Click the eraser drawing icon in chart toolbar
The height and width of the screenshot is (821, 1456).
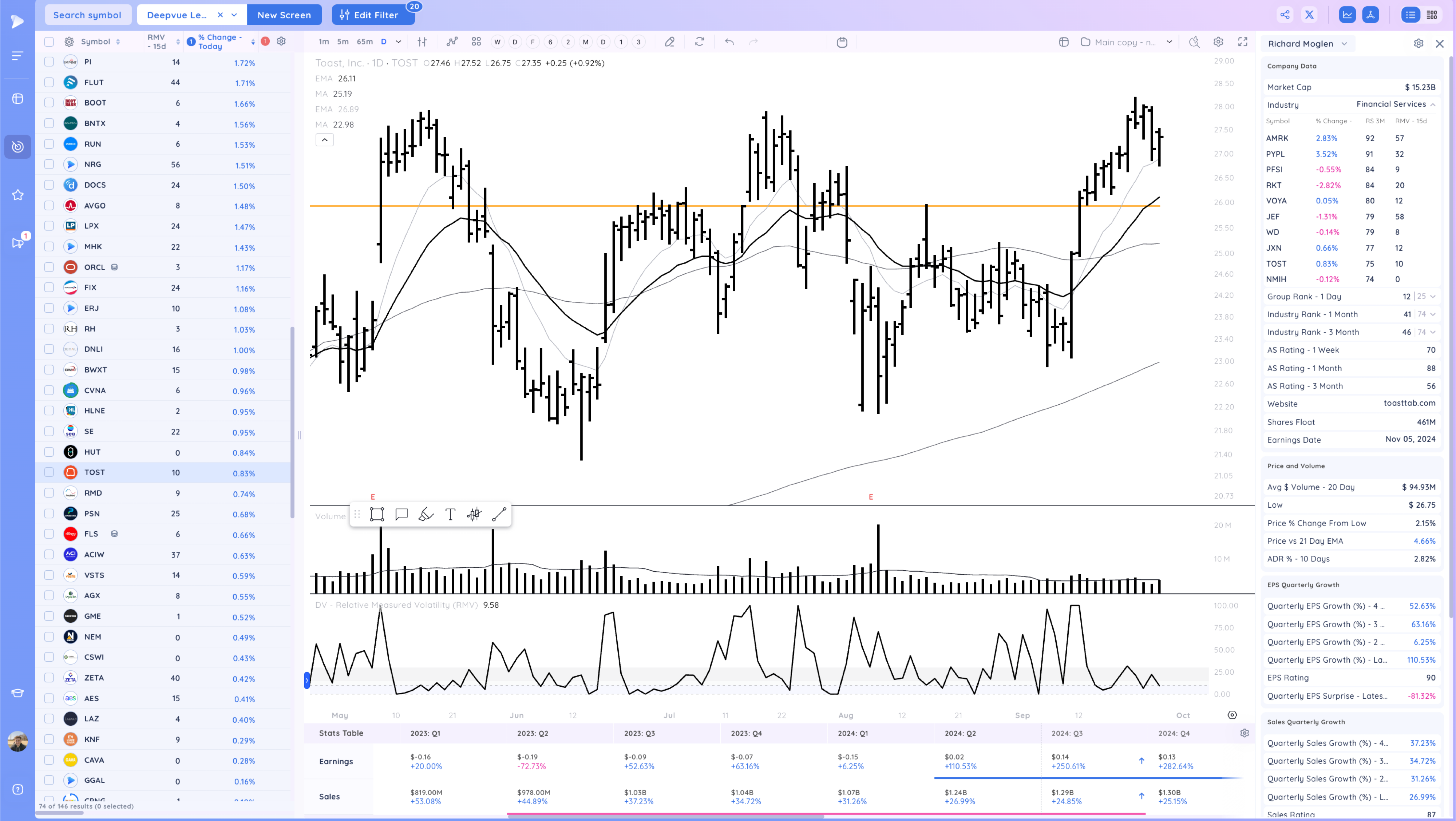pyautogui.click(x=670, y=42)
